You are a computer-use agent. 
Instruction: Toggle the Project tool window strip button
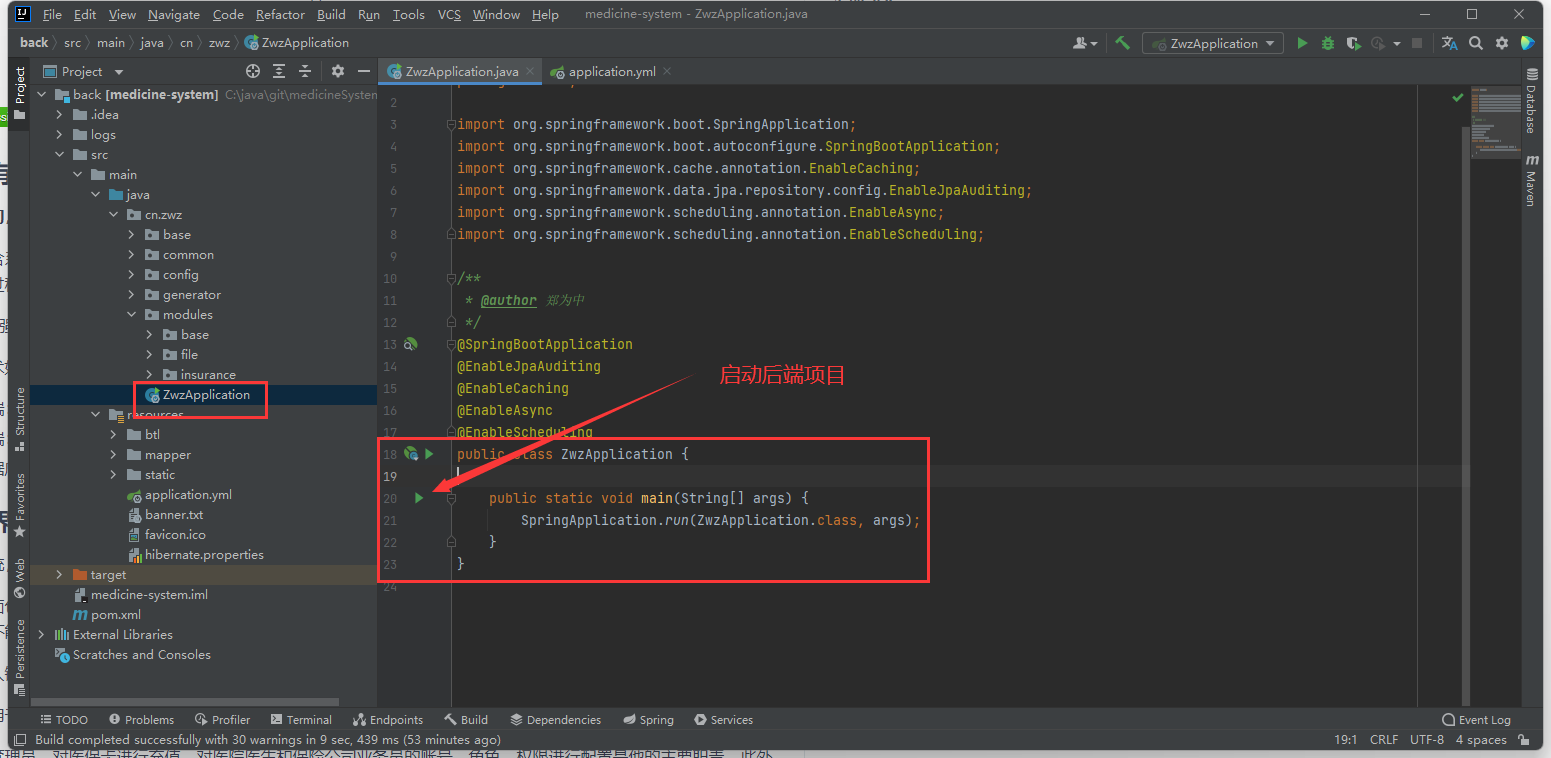coord(20,94)
